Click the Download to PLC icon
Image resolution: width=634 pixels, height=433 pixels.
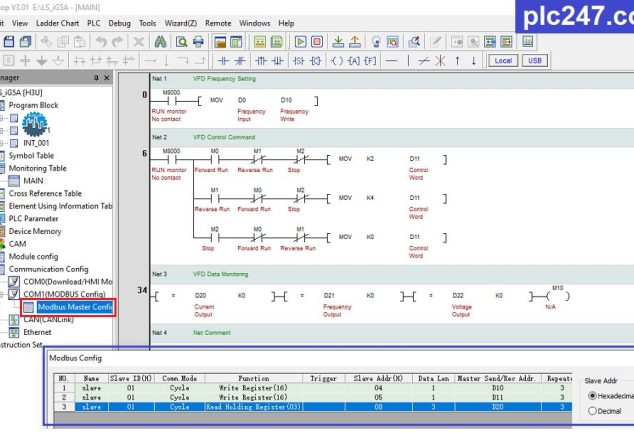[x=338, y=42]
